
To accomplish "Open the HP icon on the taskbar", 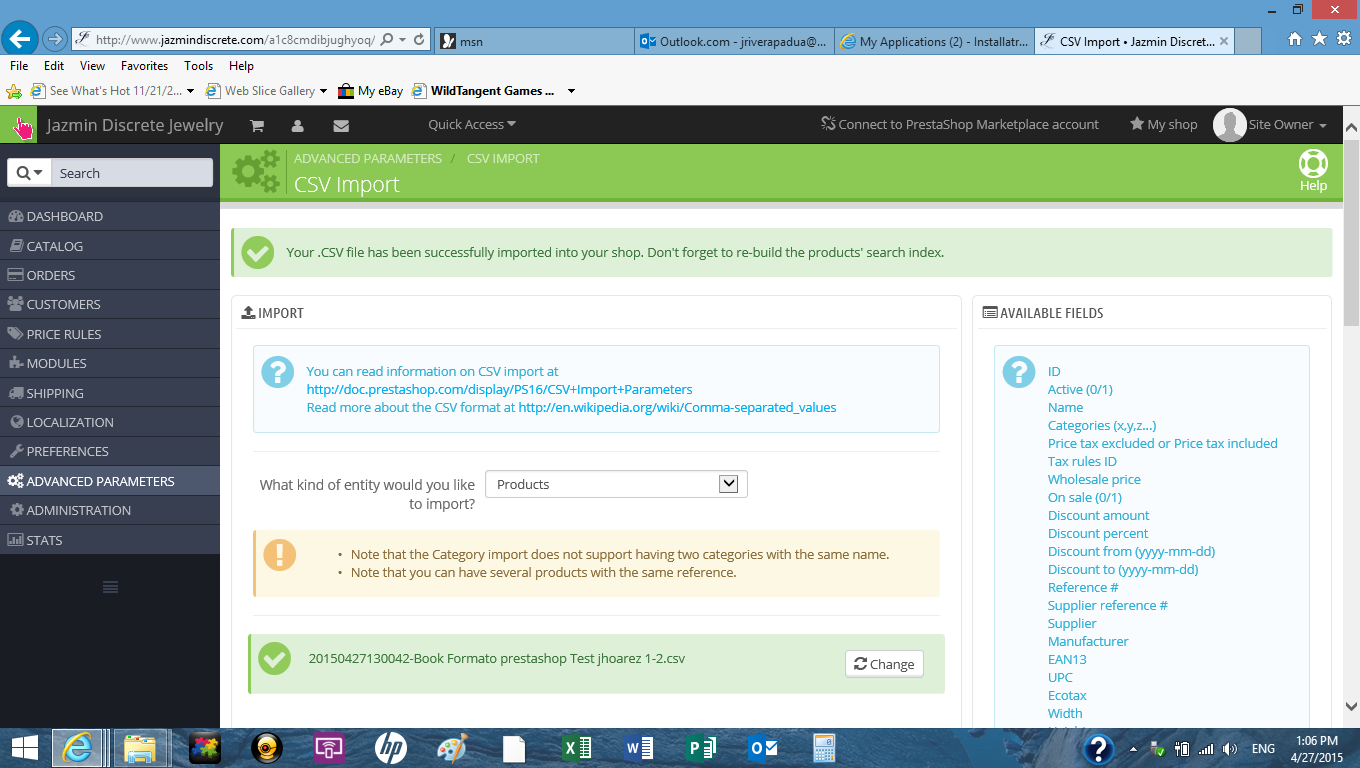I will click(x=391, y=748).
